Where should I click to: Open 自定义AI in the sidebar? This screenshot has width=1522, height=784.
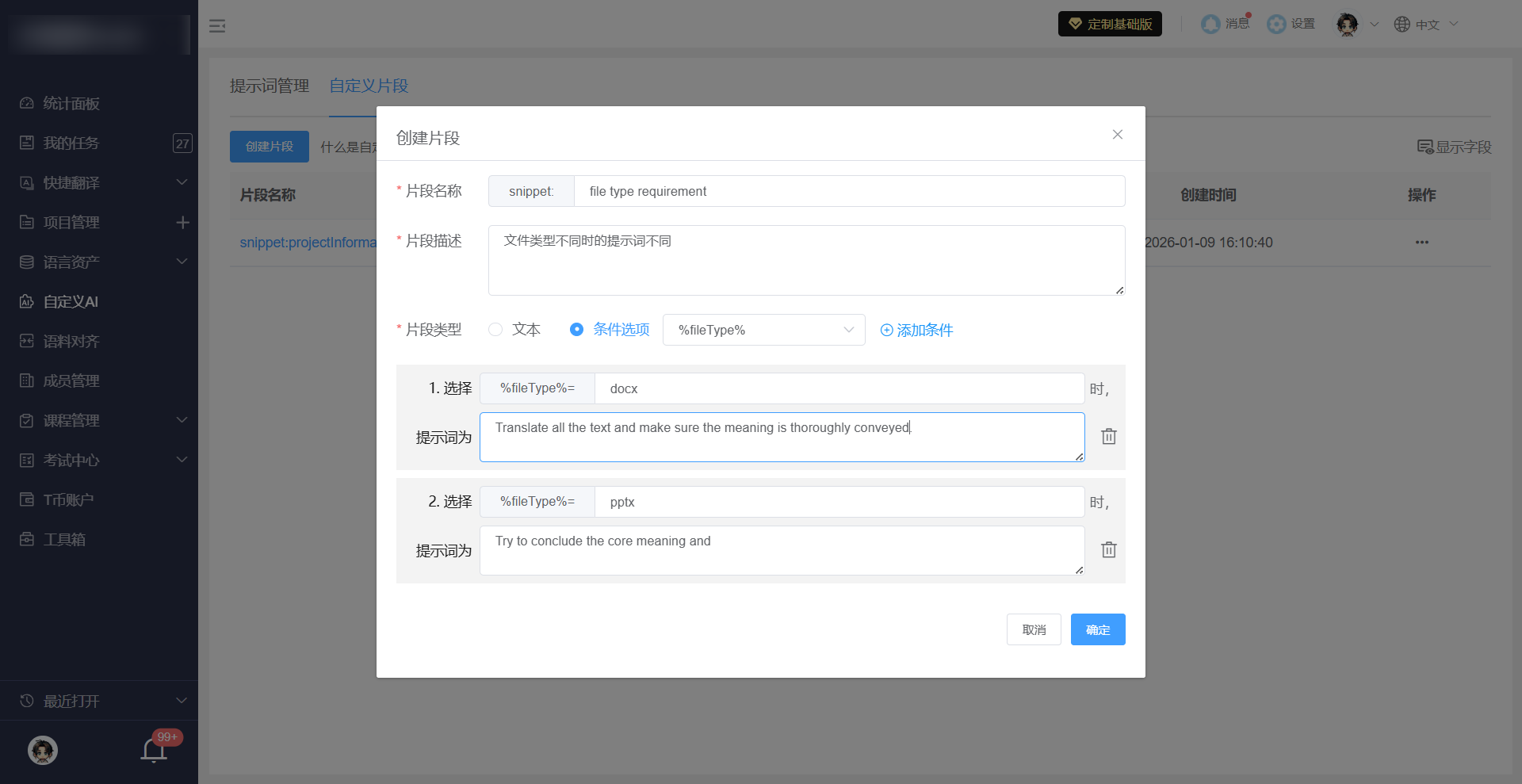71,302
